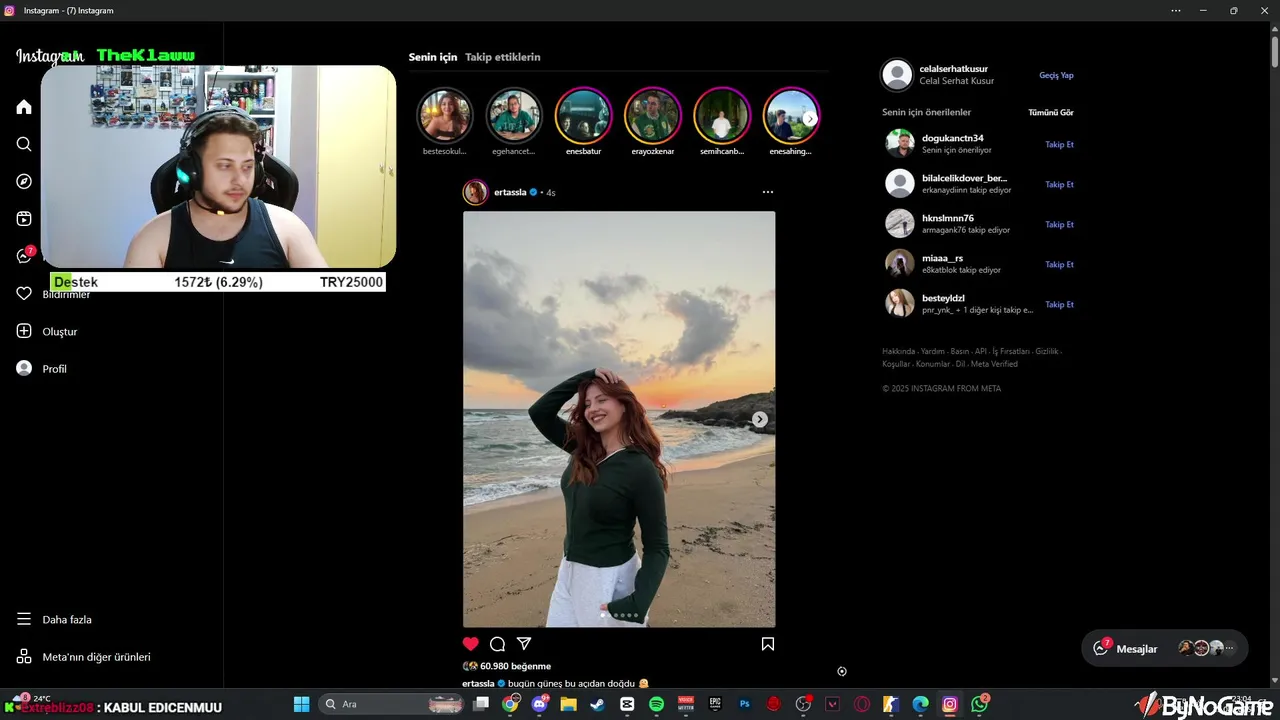Open Spotify from taskbar
This screenshot has height=720, width=1280.
click(x=657, y=704)
